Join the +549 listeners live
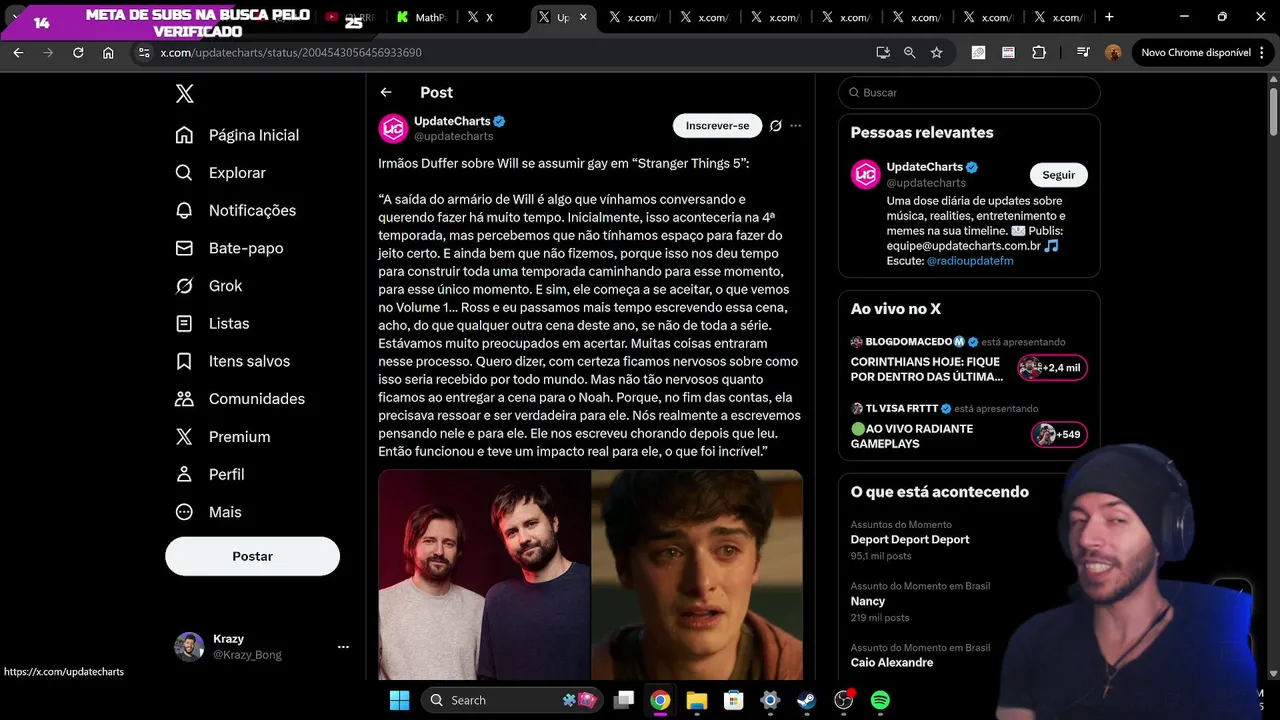 click(x=1060, y=435)
